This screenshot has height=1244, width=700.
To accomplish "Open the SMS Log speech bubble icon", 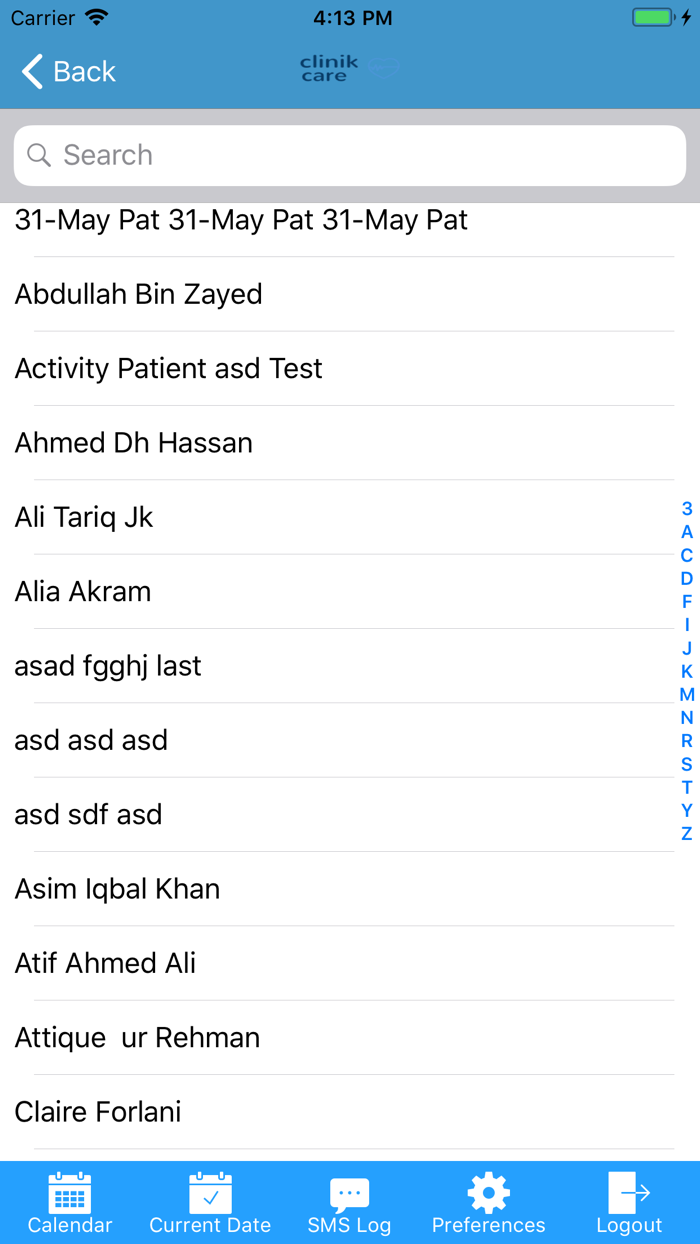I will [349, 1193].
